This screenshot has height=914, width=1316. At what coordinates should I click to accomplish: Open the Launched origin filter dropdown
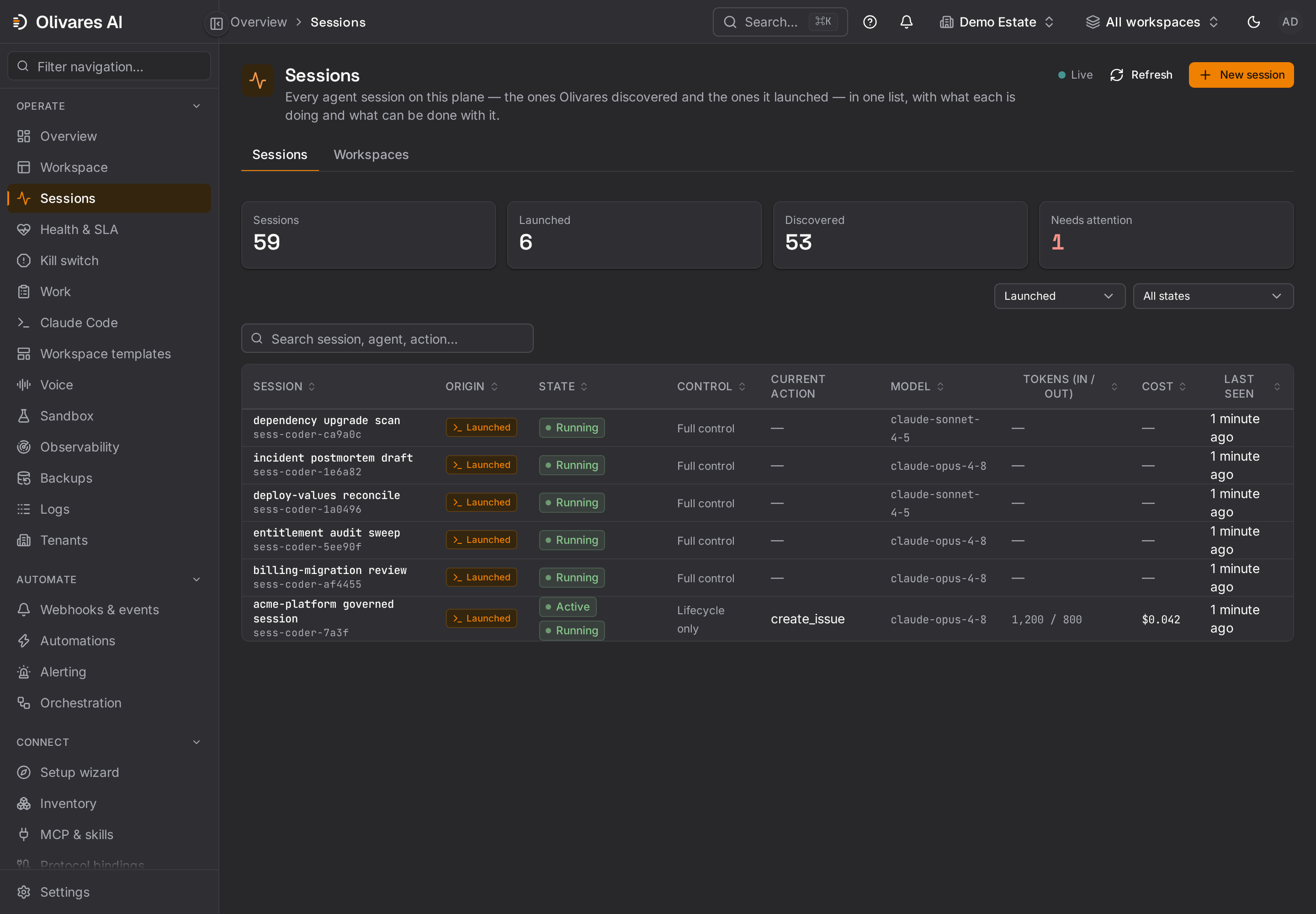point(1060,296)
